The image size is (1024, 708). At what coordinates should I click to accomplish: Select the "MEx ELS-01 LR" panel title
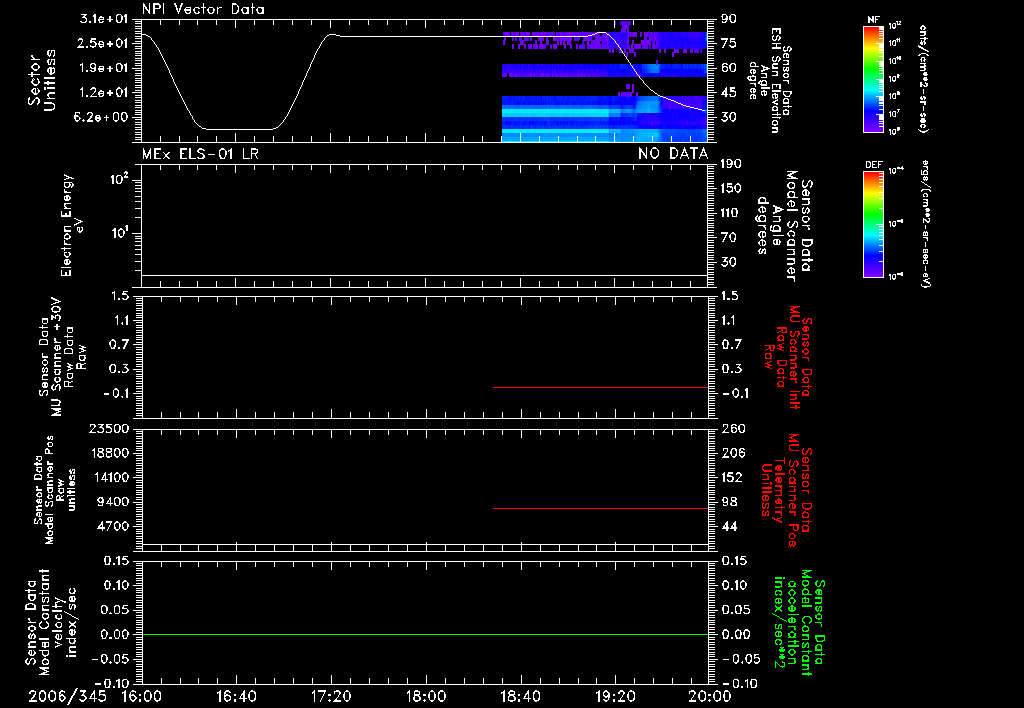200,154
